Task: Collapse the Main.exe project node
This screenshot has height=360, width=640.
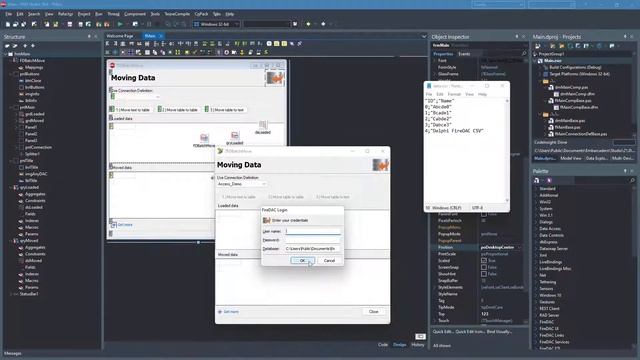Action: point(536,61)
